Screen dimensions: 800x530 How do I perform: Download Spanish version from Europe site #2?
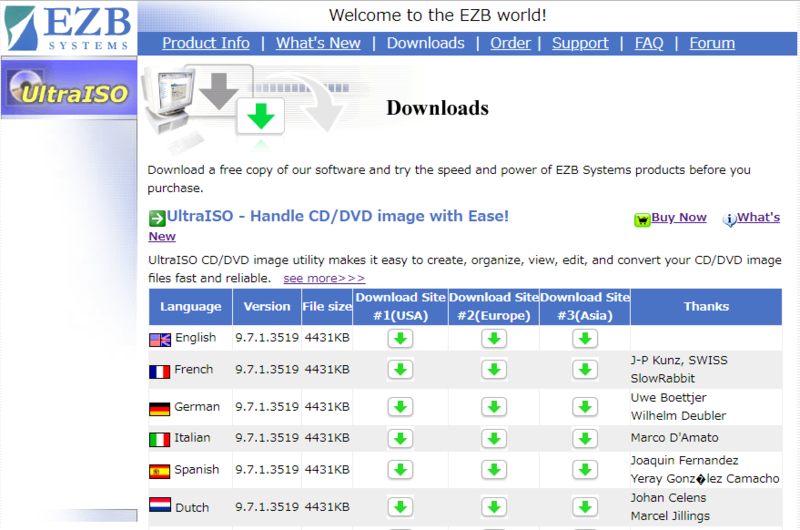(493, 470)
